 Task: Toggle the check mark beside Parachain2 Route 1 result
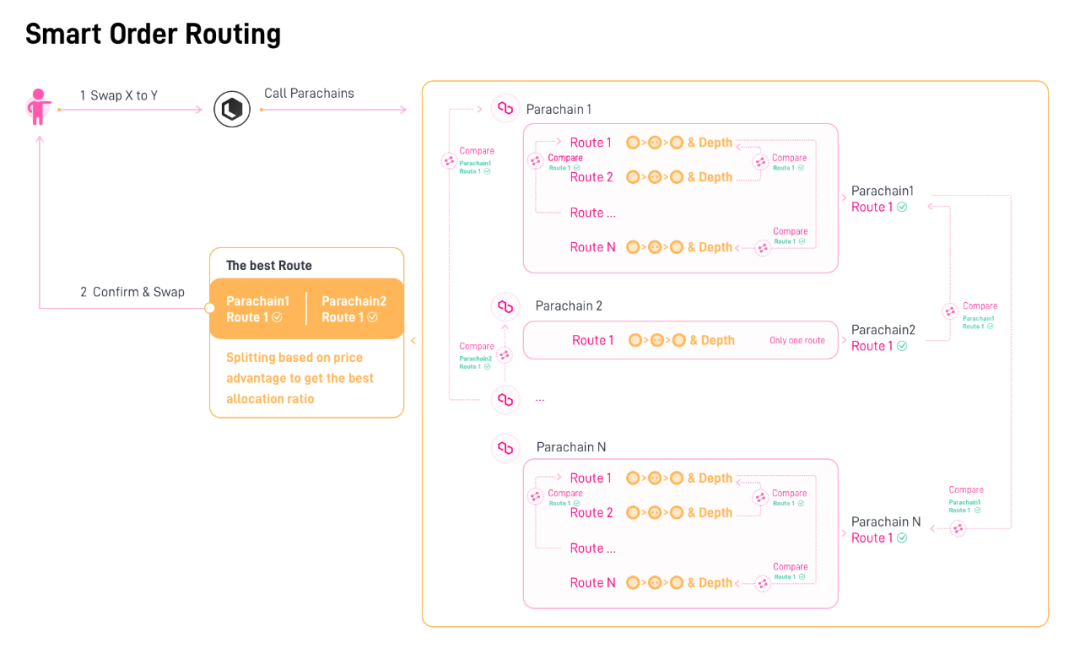click(x=902, y=346)
